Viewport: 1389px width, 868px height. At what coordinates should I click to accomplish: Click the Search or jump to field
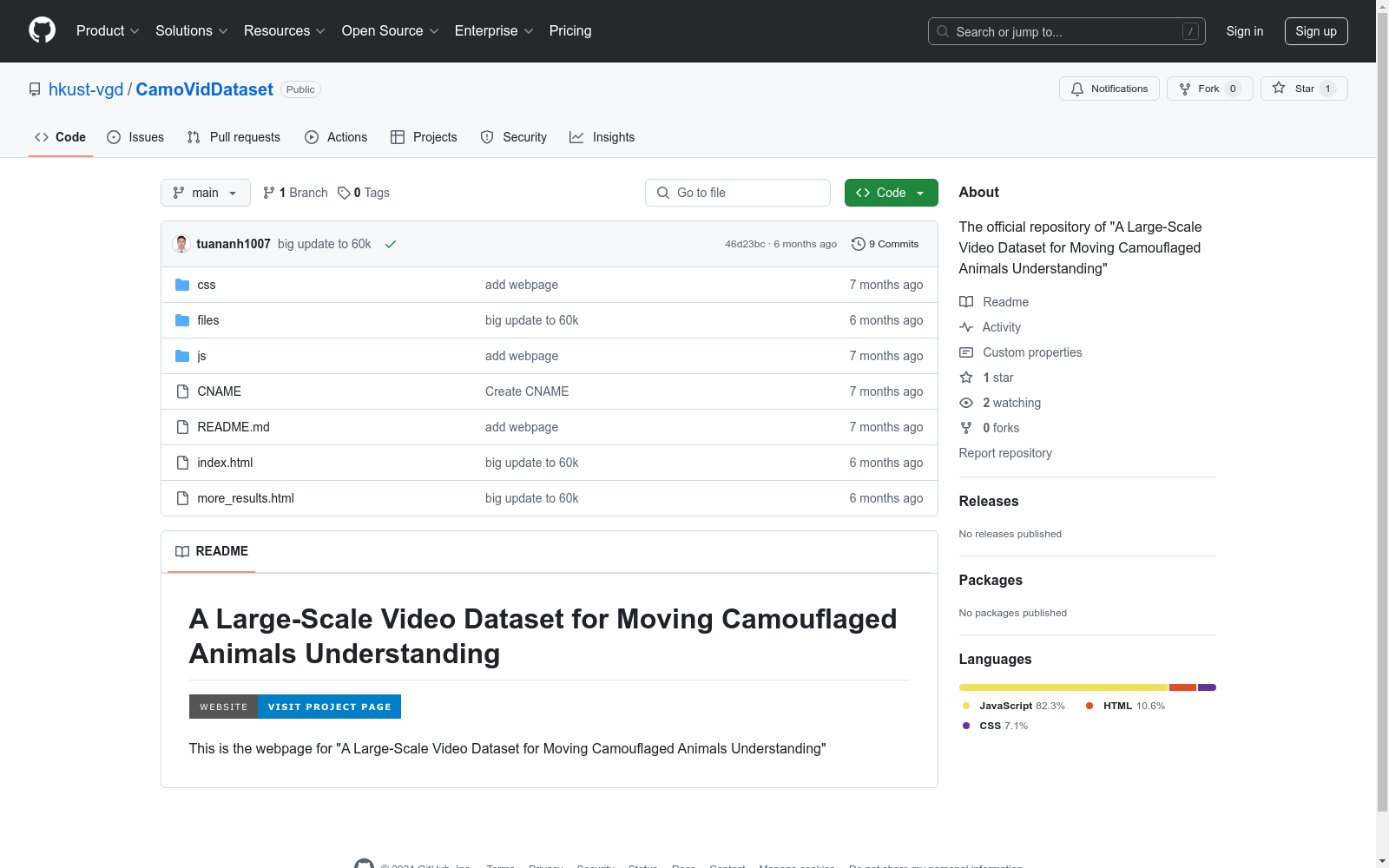coord(1067,31)
